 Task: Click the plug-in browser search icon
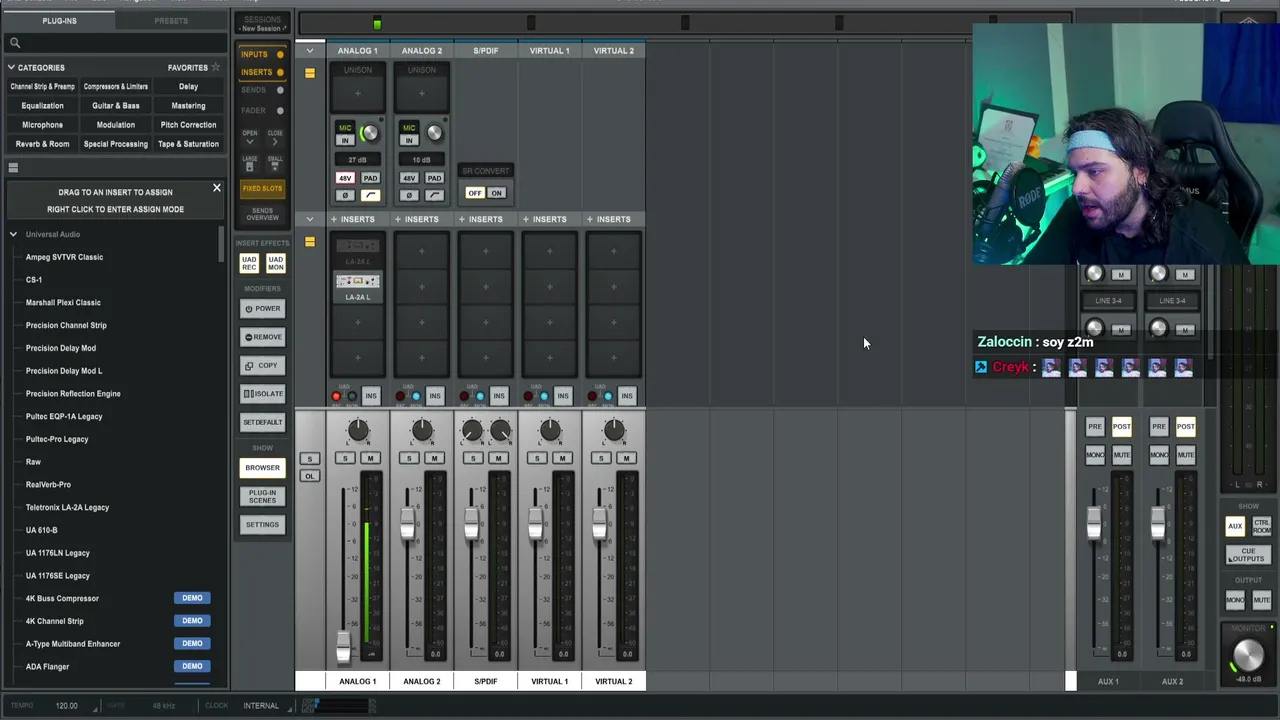pos(15,43)
